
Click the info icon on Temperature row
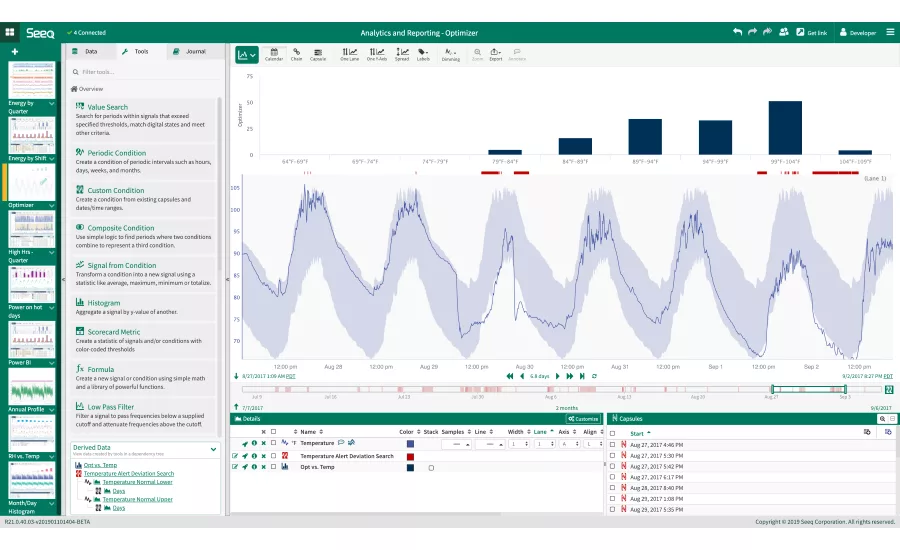pyautogui.click(x=254, y=443)
